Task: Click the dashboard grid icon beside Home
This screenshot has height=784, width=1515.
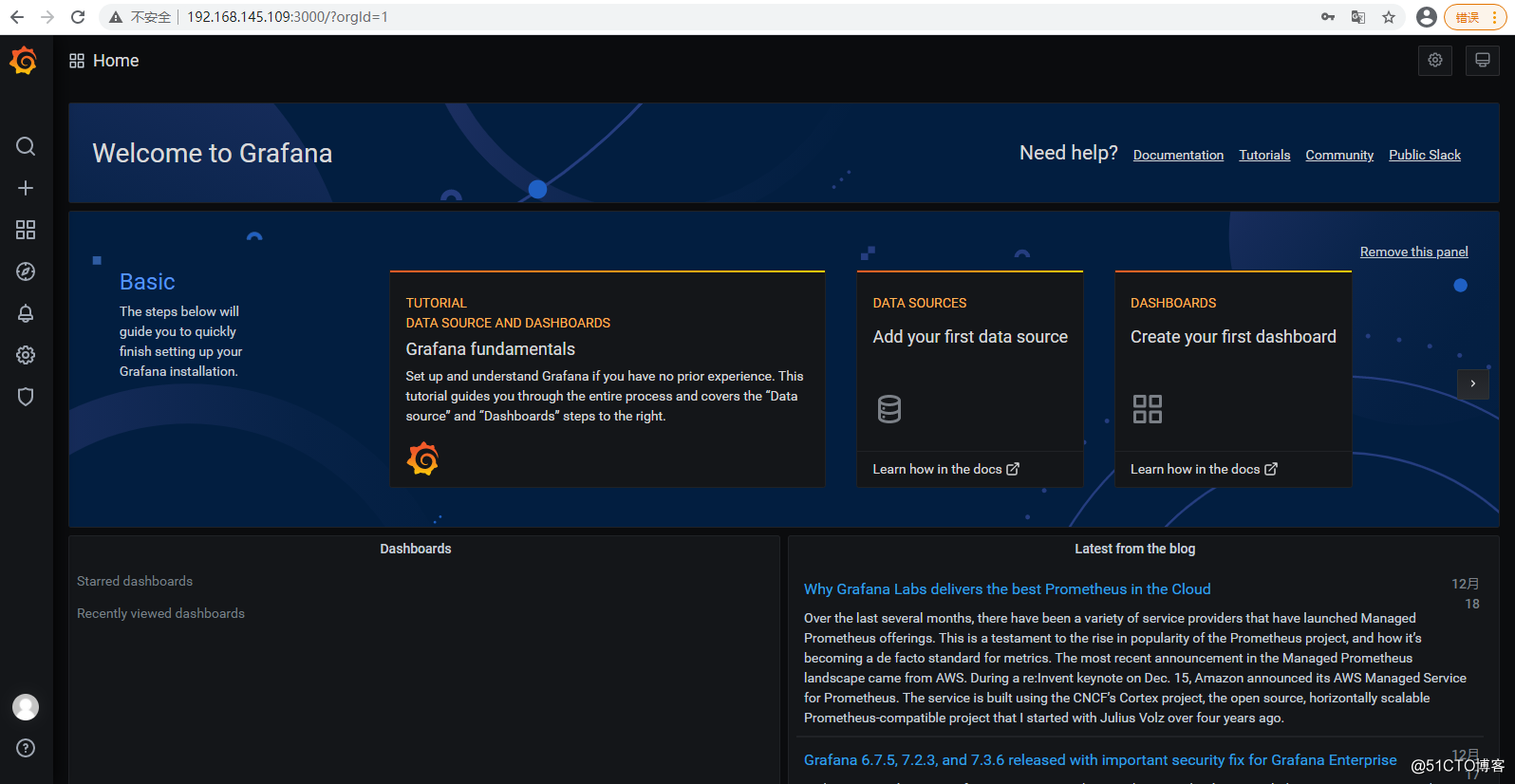Action: click(x=77, y=61)
